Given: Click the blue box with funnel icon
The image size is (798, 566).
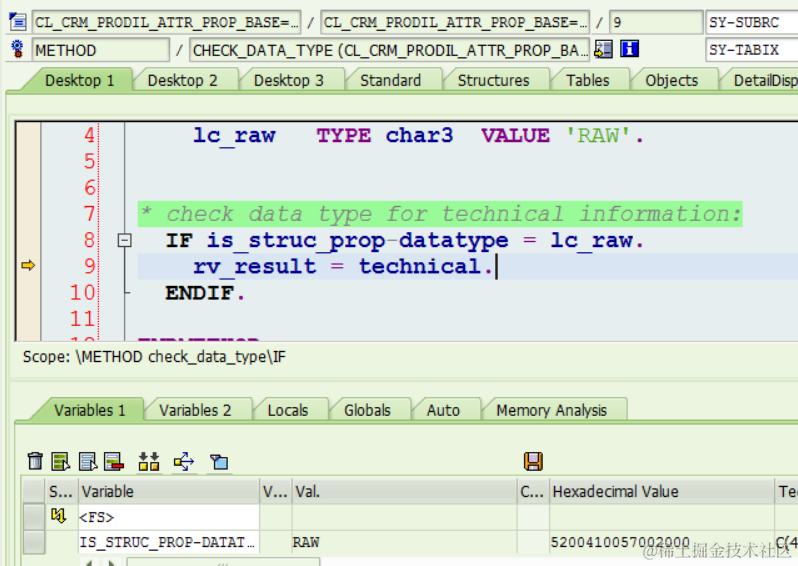Looking at the screenshot, I should point(219,462).
